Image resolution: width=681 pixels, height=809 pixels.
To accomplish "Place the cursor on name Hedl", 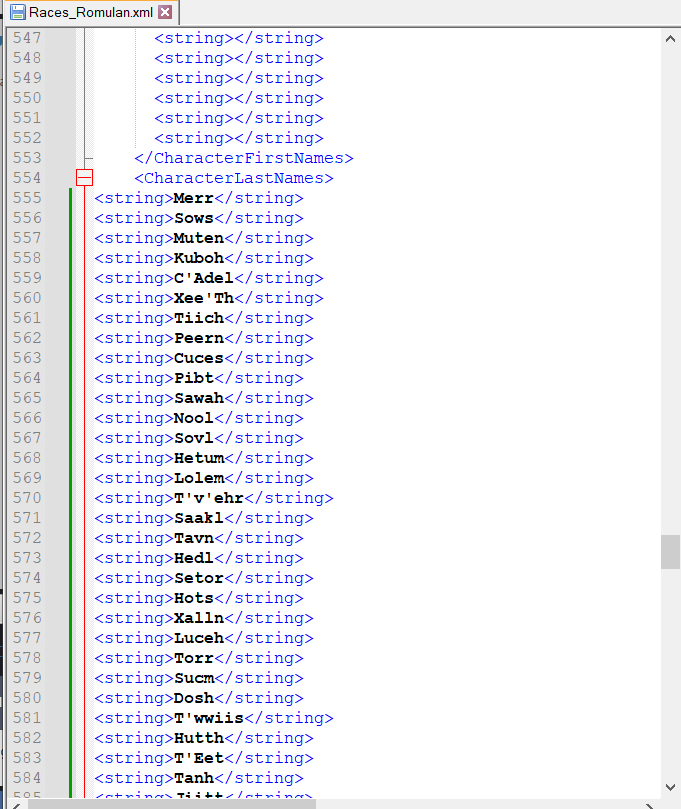I will click(x=193, y=558).
